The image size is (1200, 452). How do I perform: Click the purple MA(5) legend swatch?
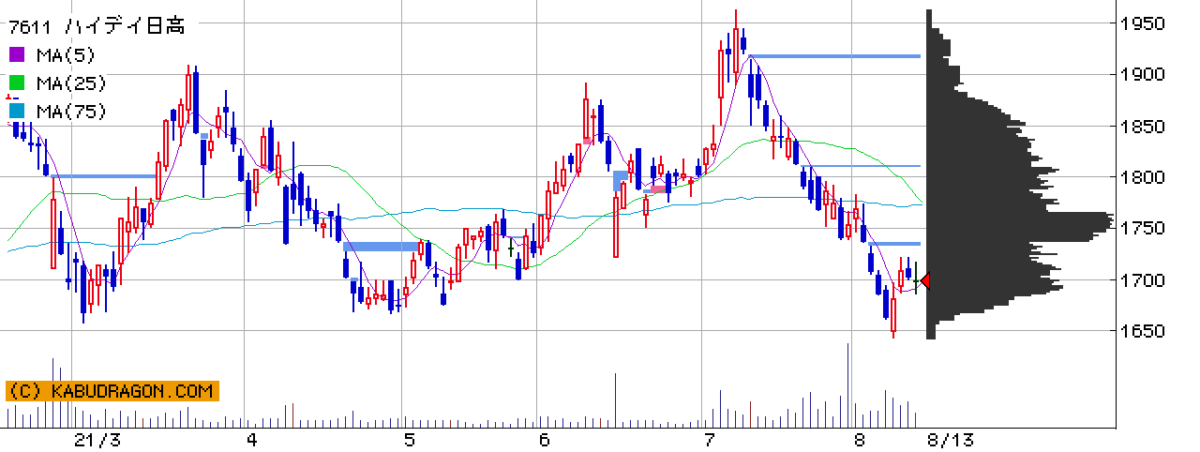[17, 55]
